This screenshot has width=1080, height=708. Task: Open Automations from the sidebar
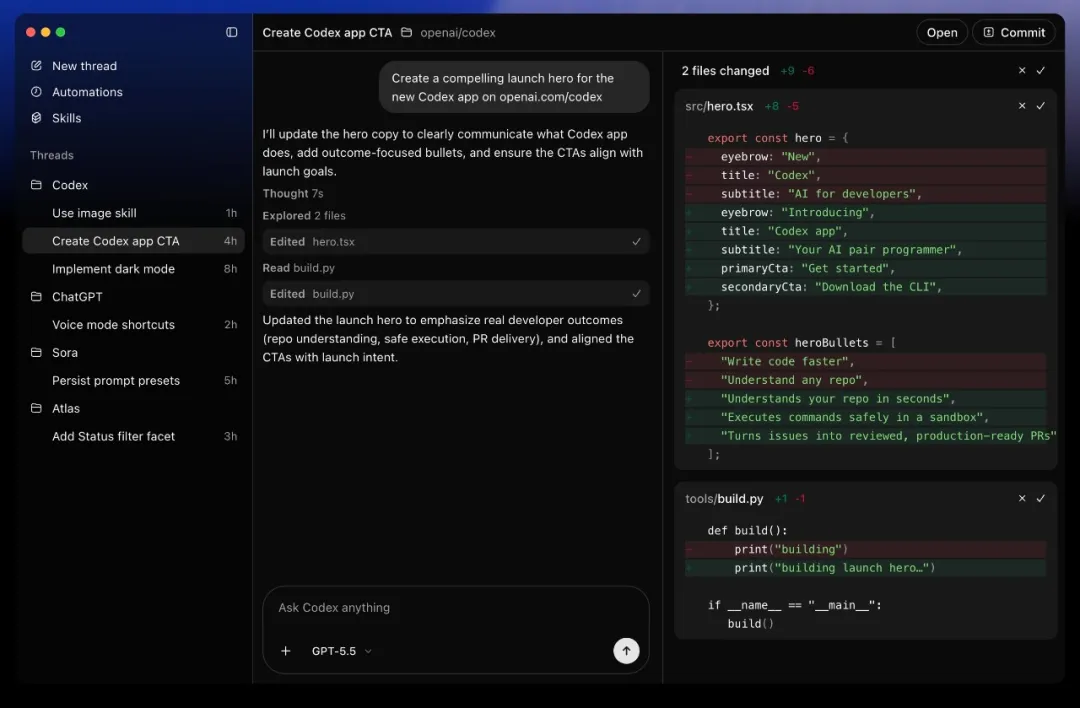pos(87,92)
